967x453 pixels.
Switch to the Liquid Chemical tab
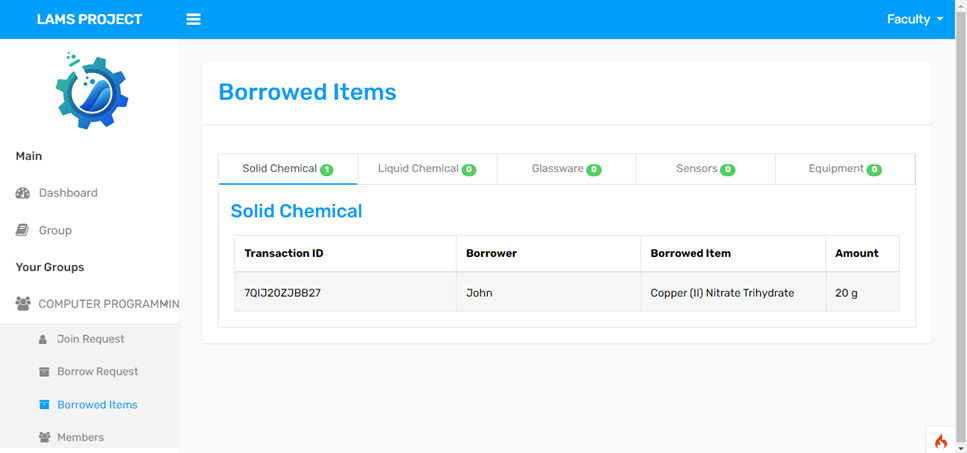point(427,169)
